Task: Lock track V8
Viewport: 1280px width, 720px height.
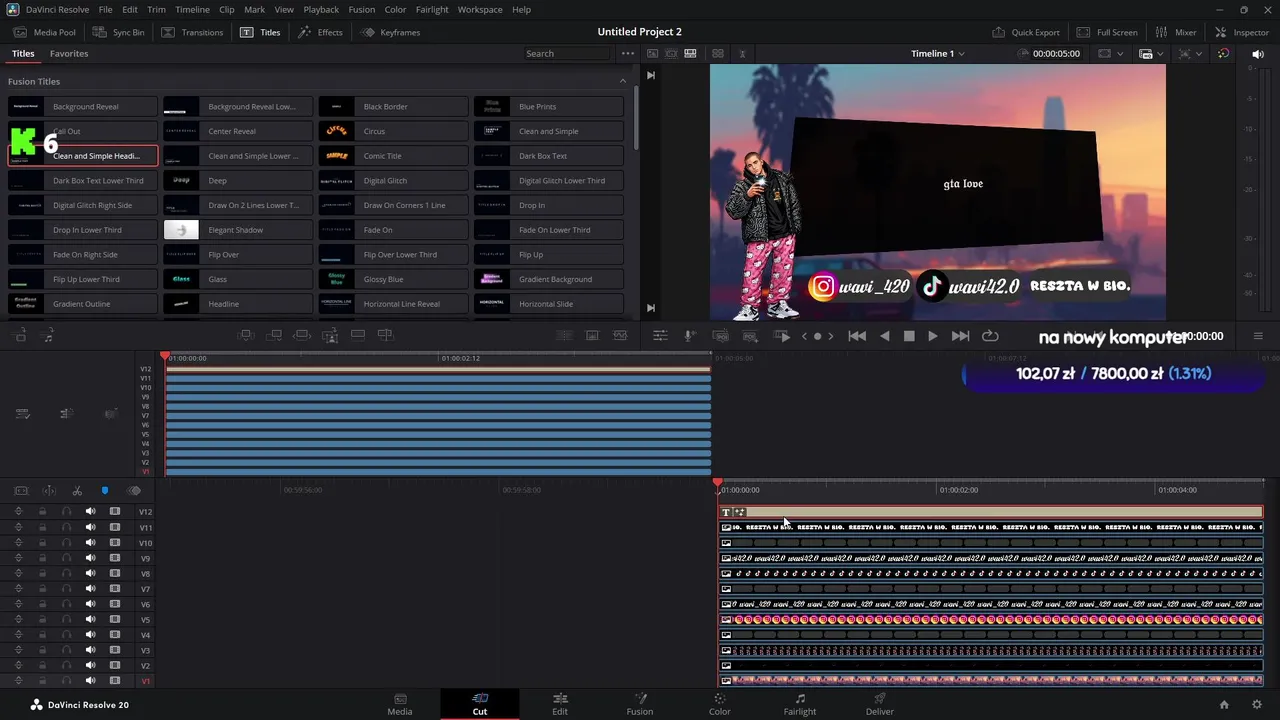Action: 42,574
